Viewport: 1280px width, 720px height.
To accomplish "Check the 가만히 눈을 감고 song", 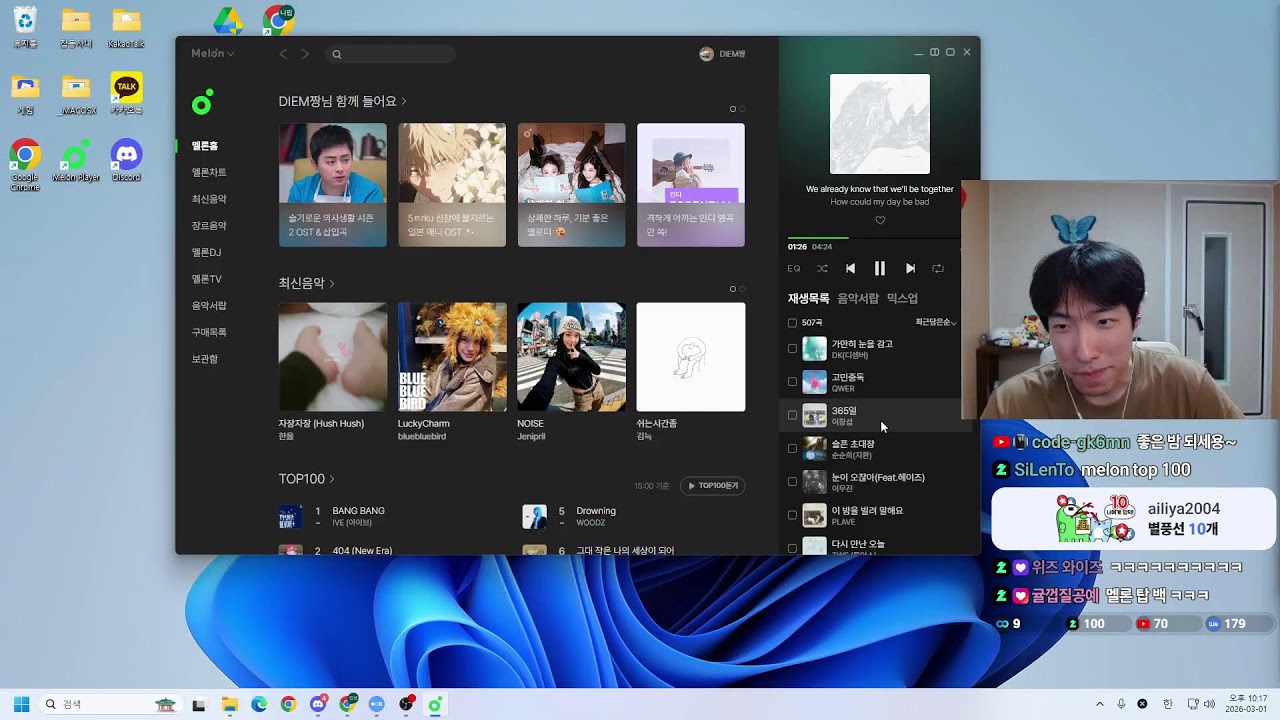I will [x=792, y=349].
